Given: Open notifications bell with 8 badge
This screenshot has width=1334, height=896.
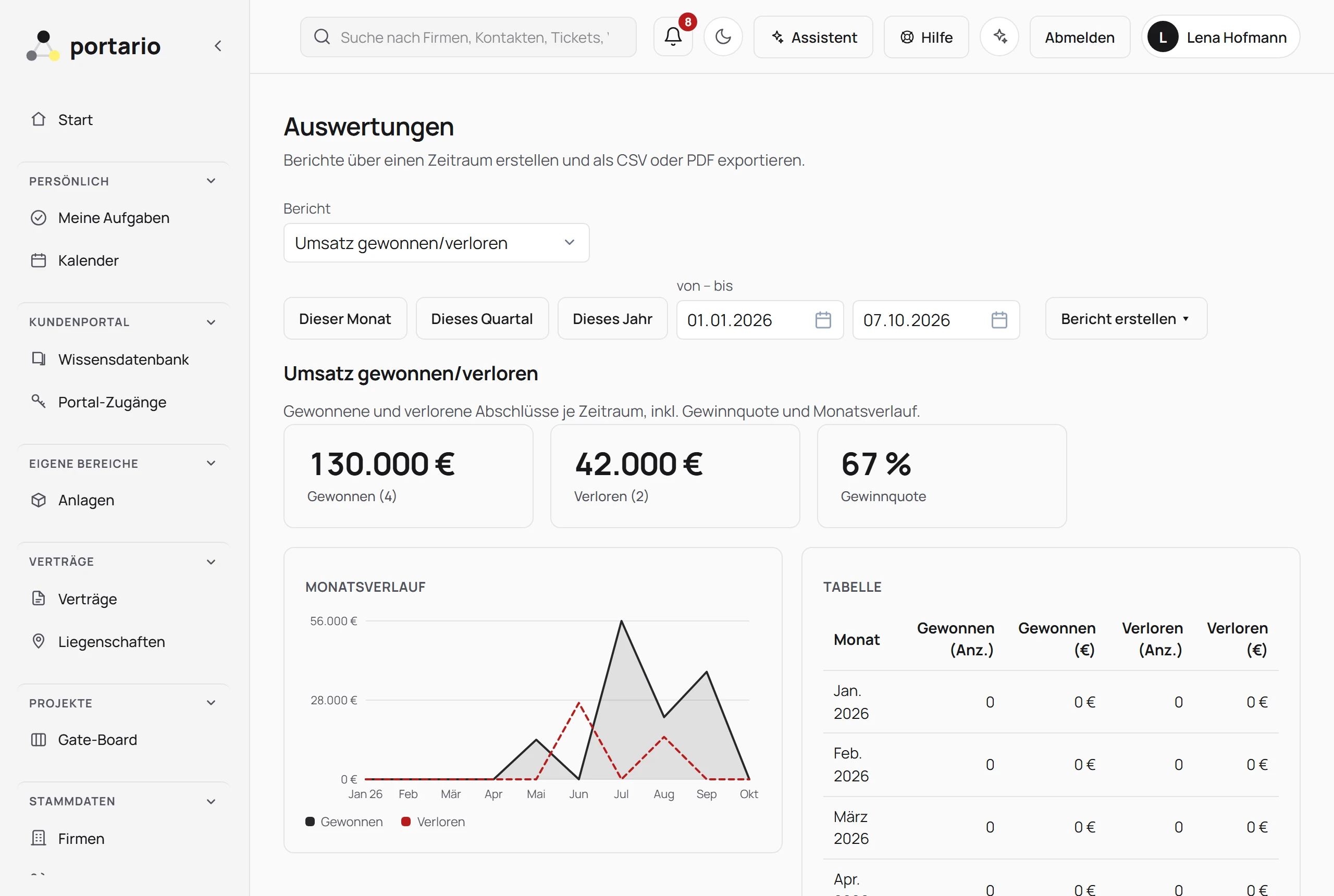Looking at the screenshot, I should [673, 37].
